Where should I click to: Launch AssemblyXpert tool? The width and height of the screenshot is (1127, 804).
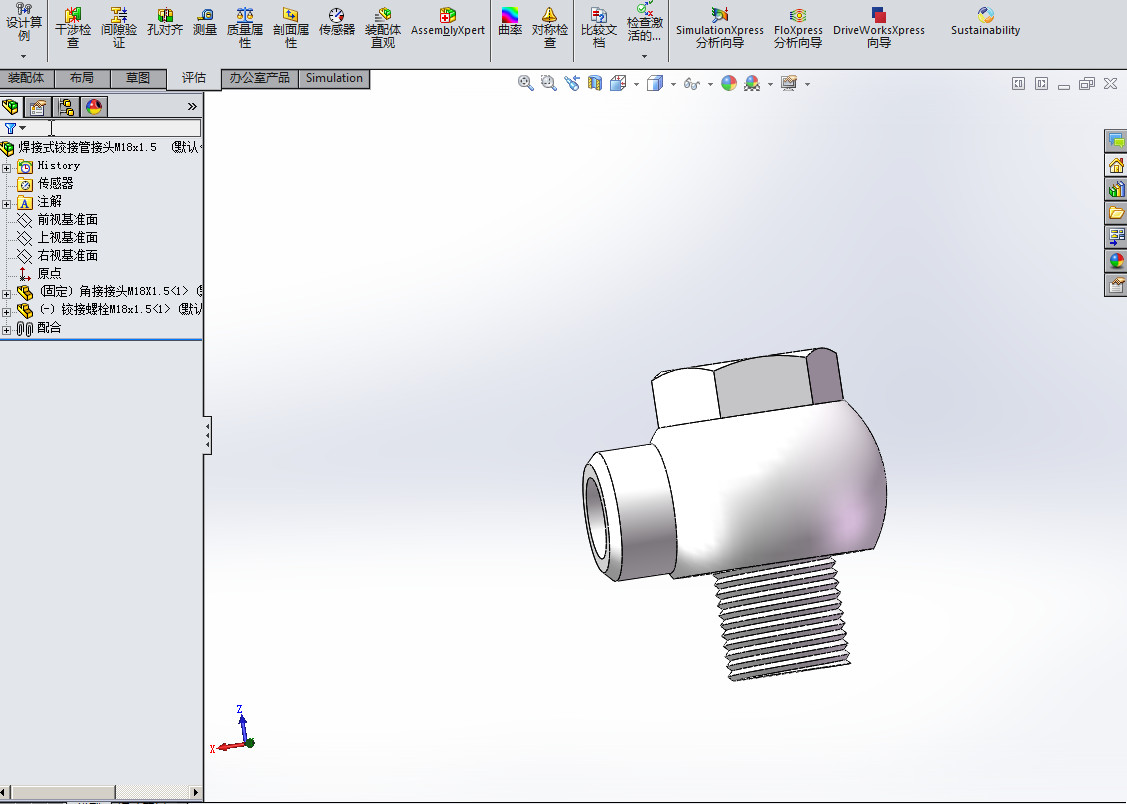448,22
